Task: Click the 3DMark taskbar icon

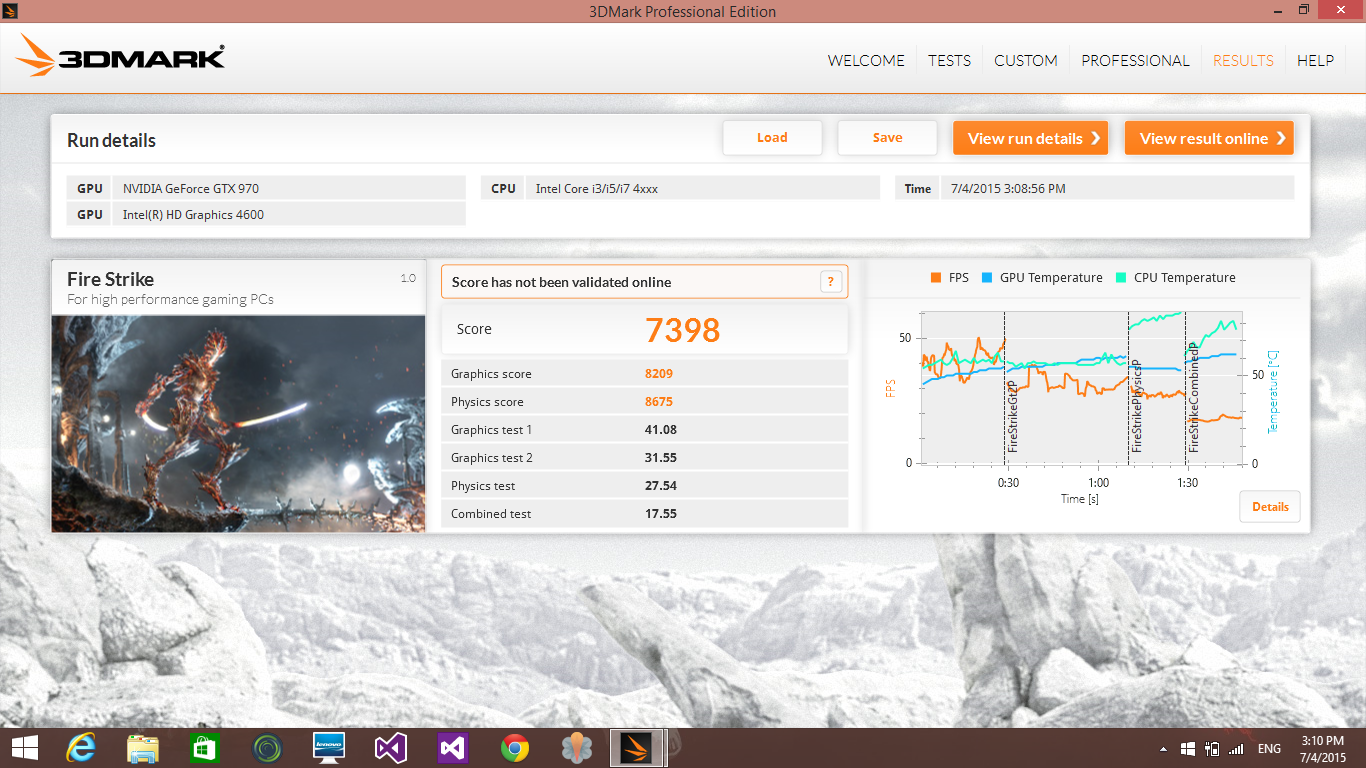Action: point(638,748)
